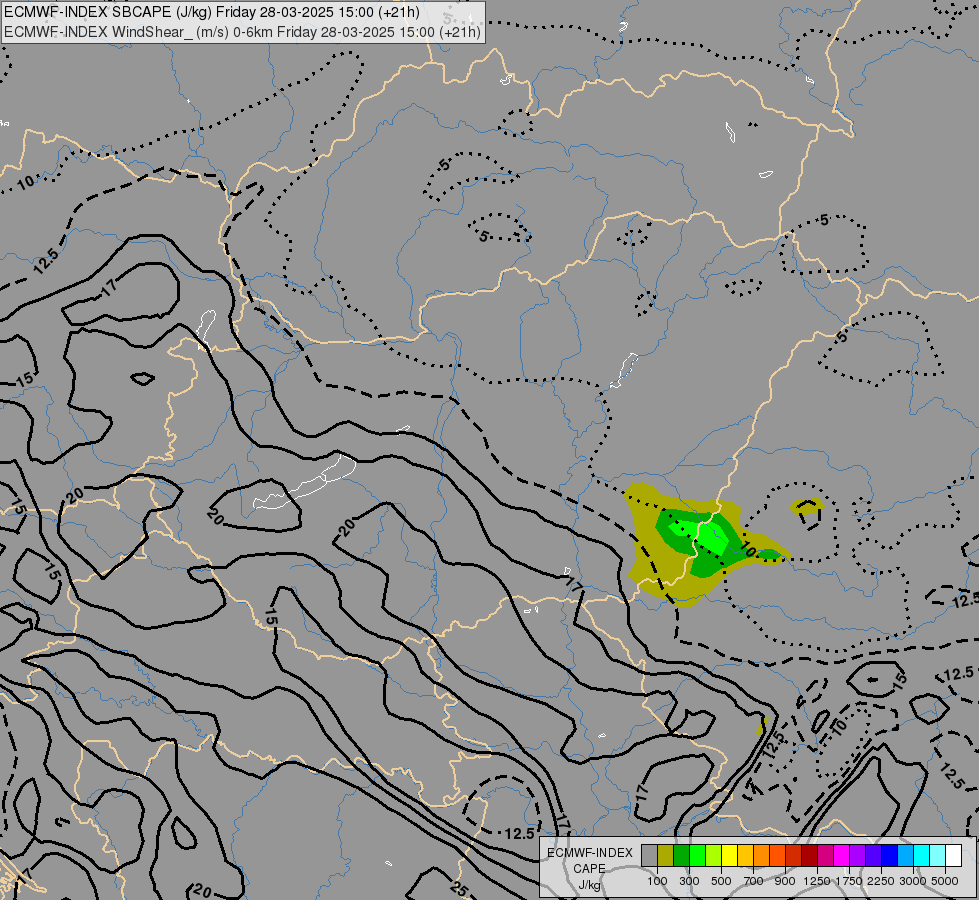Pick the bright magenta legend swatch
The image size is (979, 900).
coord(842,856)
